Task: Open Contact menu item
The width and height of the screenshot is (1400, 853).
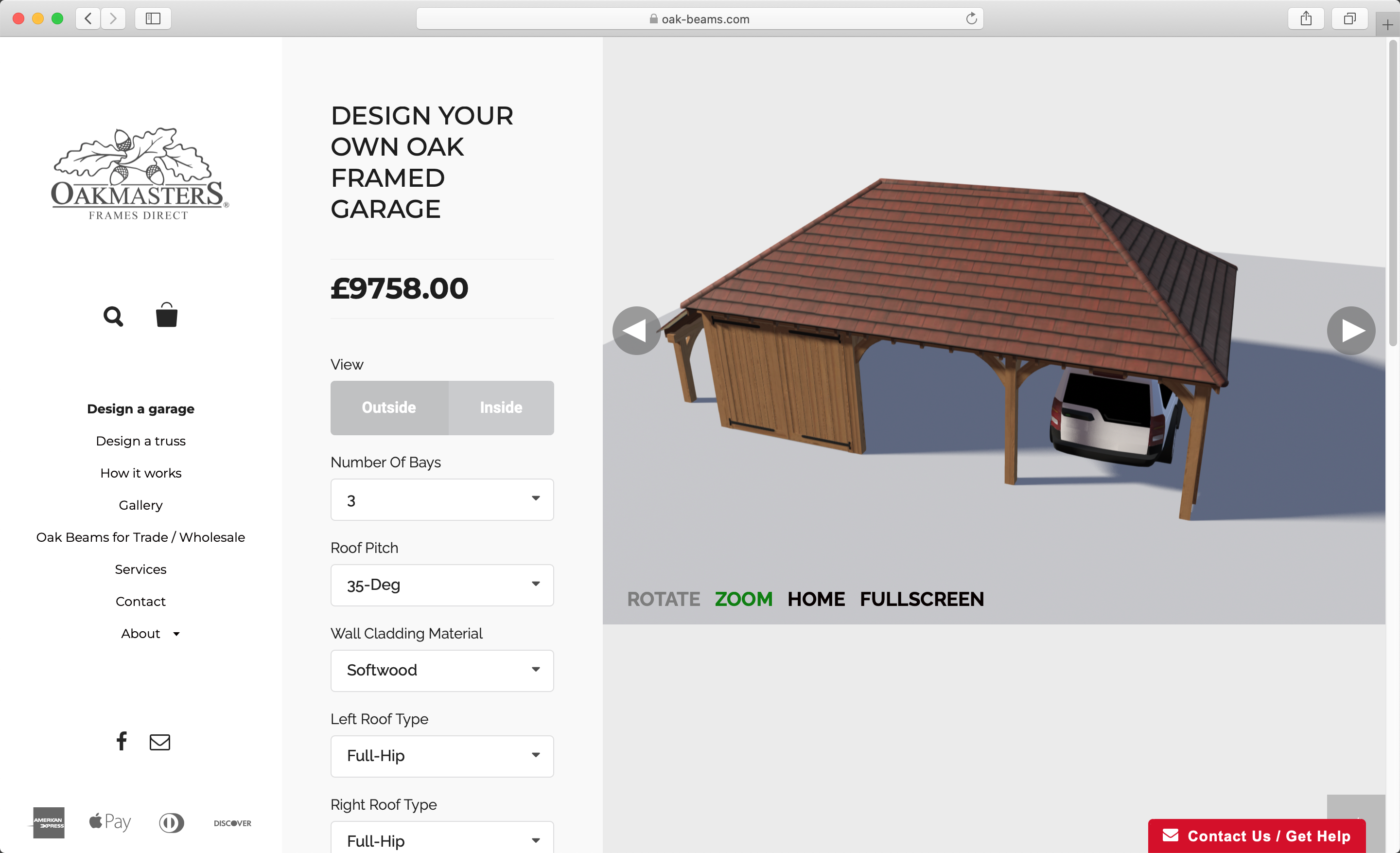Action: click(x=140, y=601)
